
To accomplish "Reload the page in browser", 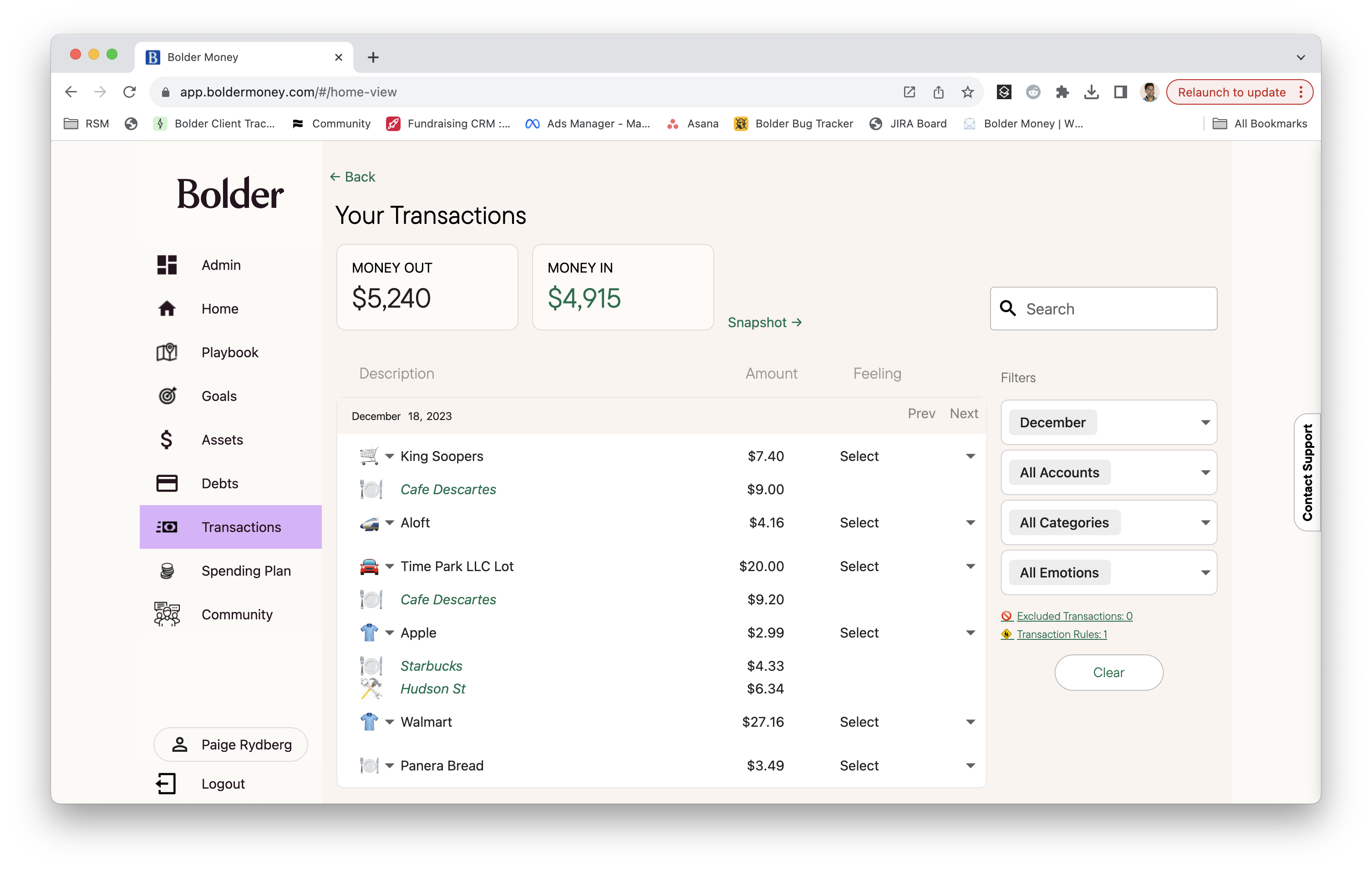I will (x=130, y=92).
